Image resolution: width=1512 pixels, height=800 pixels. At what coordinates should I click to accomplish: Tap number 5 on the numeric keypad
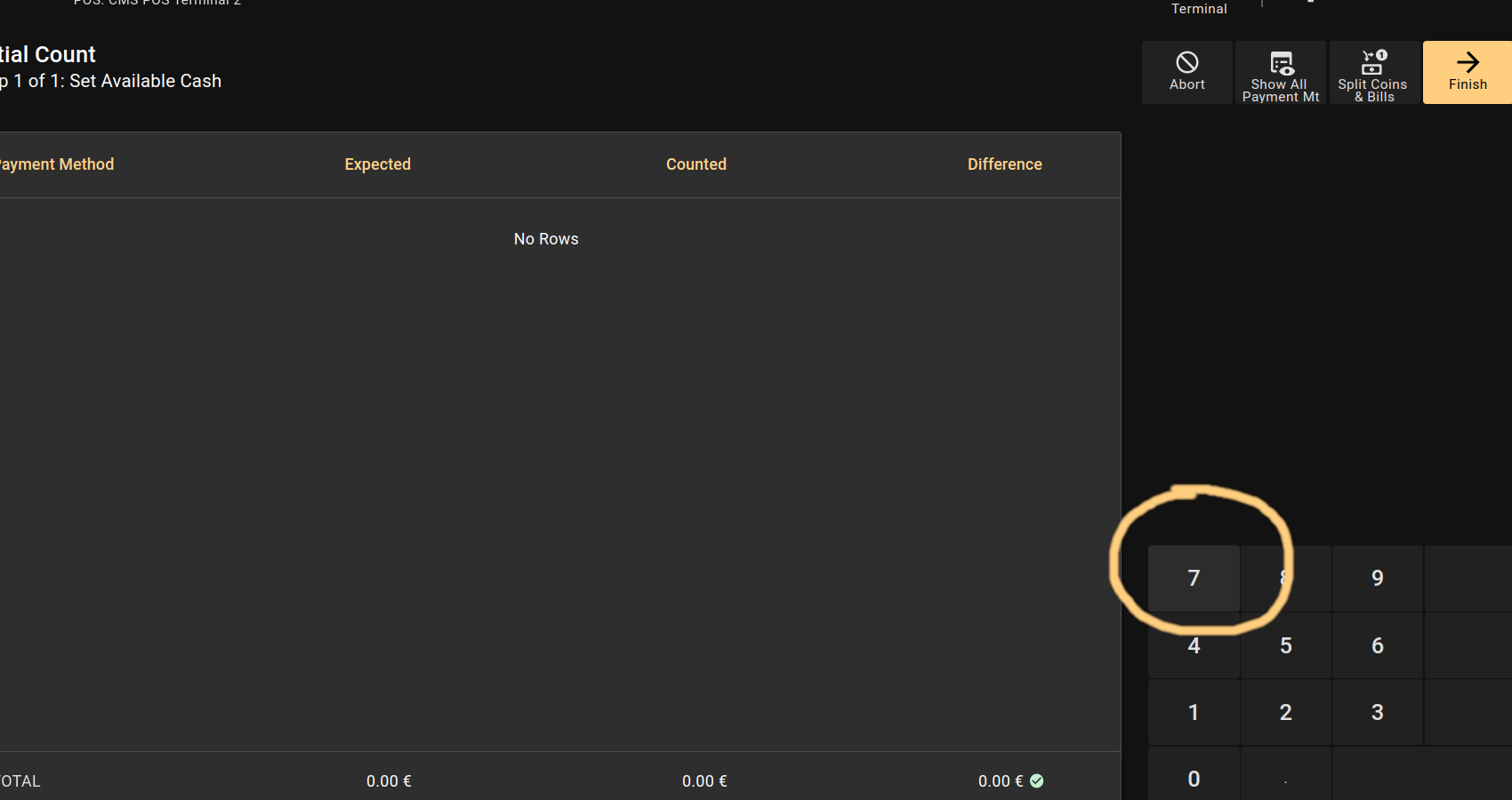click(x=1285, y=645)
